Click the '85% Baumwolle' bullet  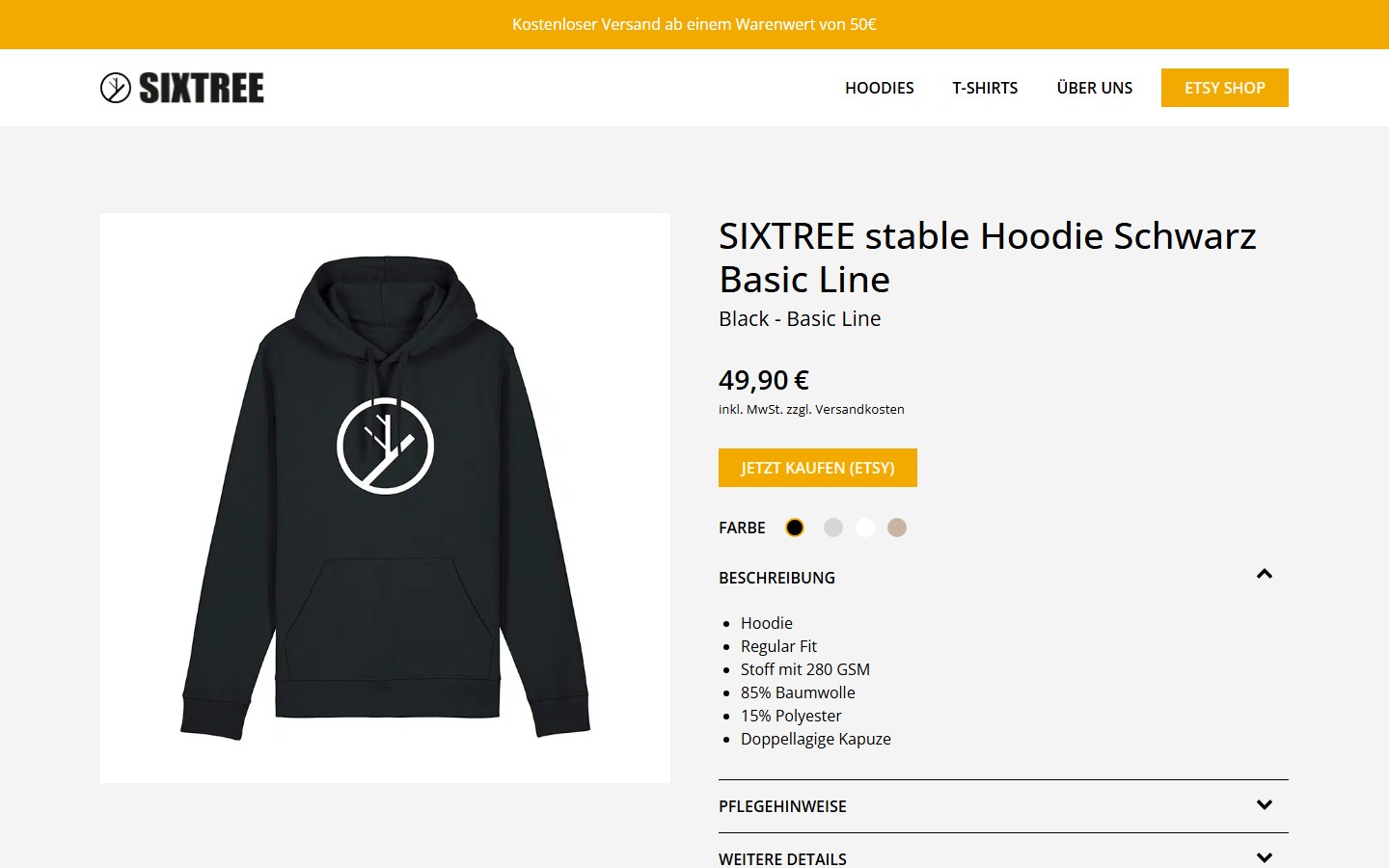[798, 692]
